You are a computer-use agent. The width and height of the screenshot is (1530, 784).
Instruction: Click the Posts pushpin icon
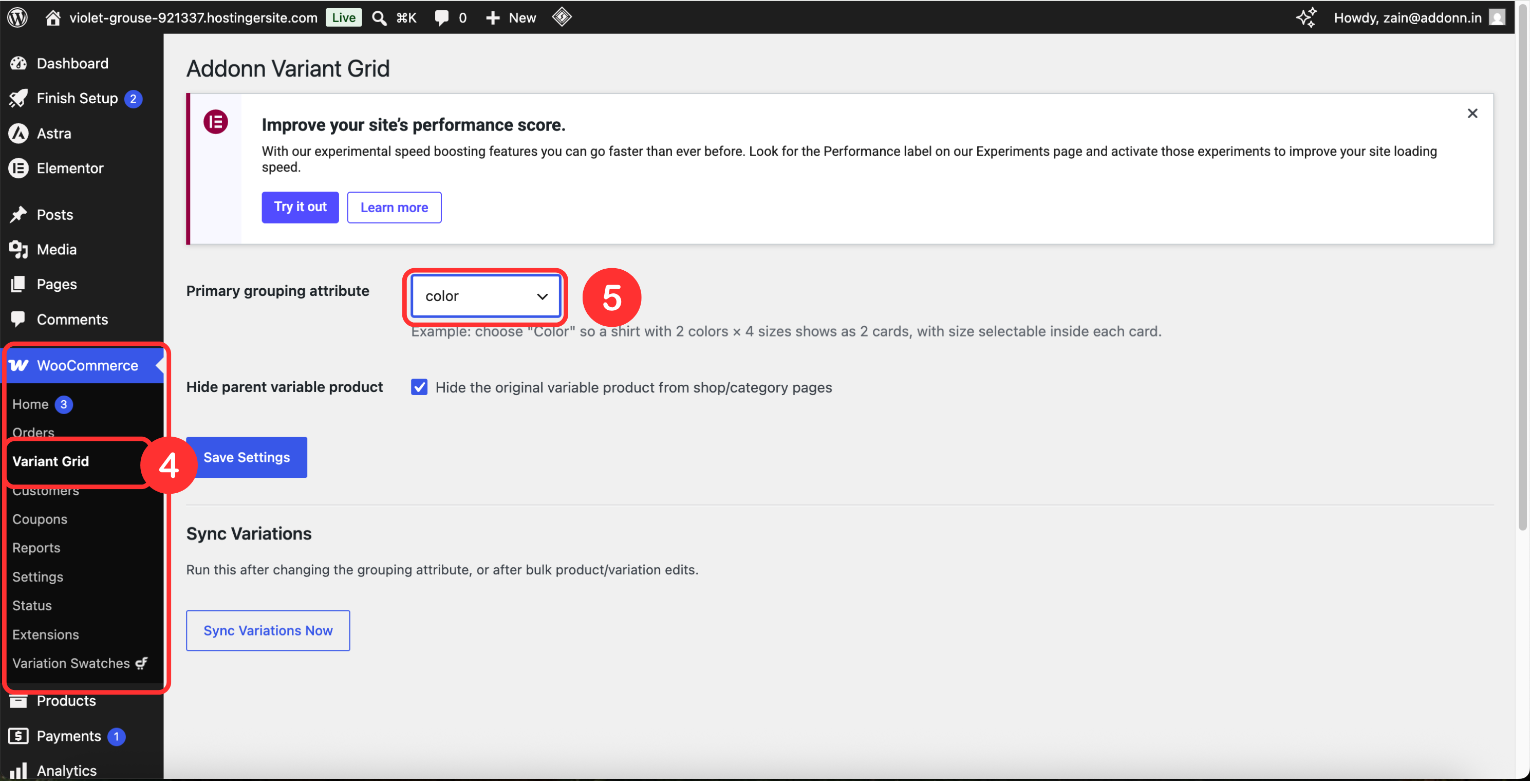[18, 214]
